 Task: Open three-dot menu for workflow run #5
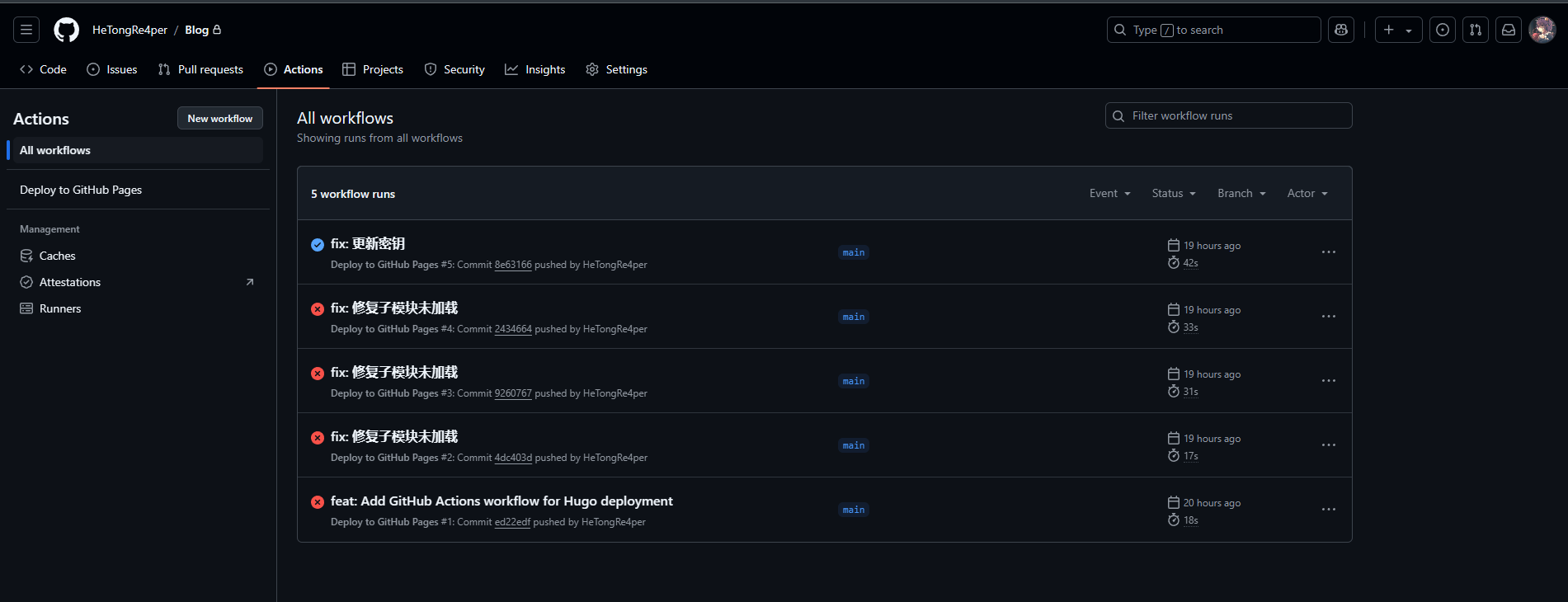[1328, 252]
